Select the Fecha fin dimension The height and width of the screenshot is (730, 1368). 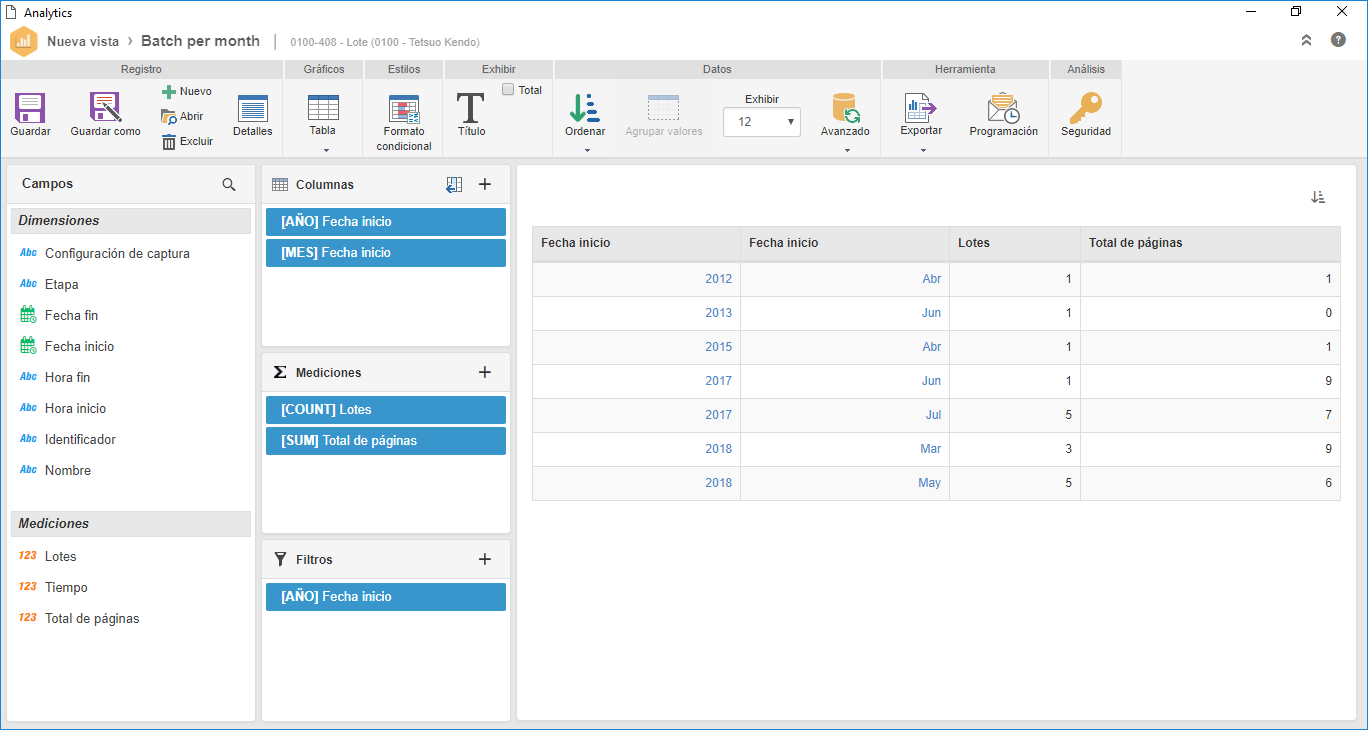click(x=71, y=316)
